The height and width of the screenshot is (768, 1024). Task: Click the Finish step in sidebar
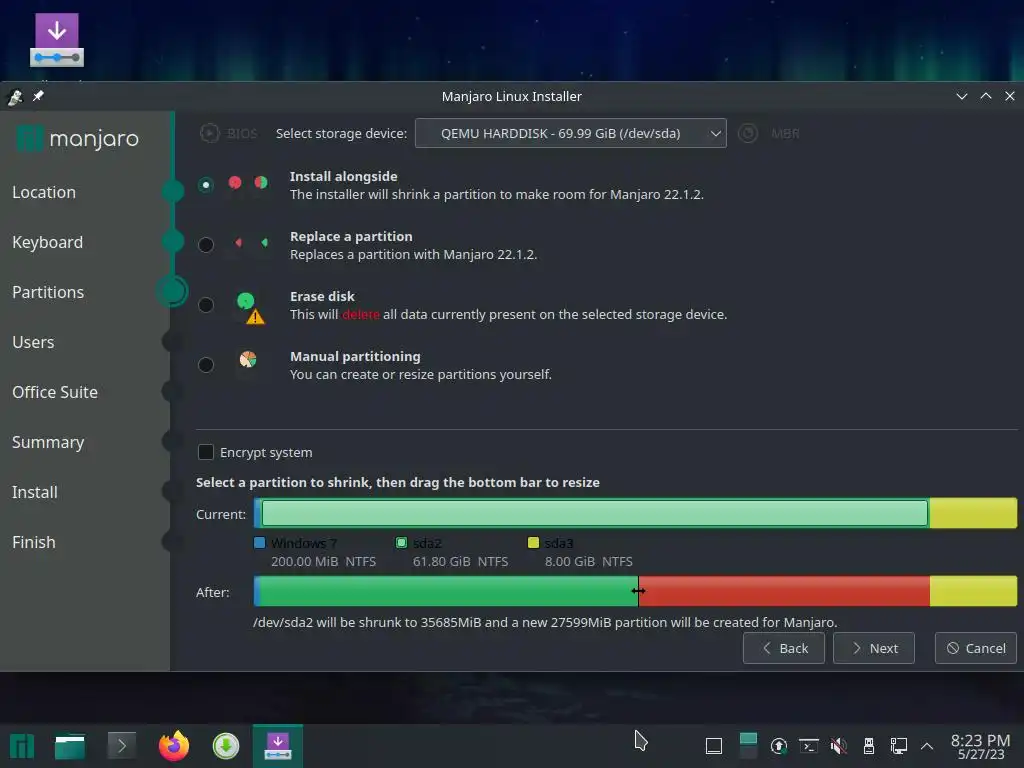(x=34, y=542)
